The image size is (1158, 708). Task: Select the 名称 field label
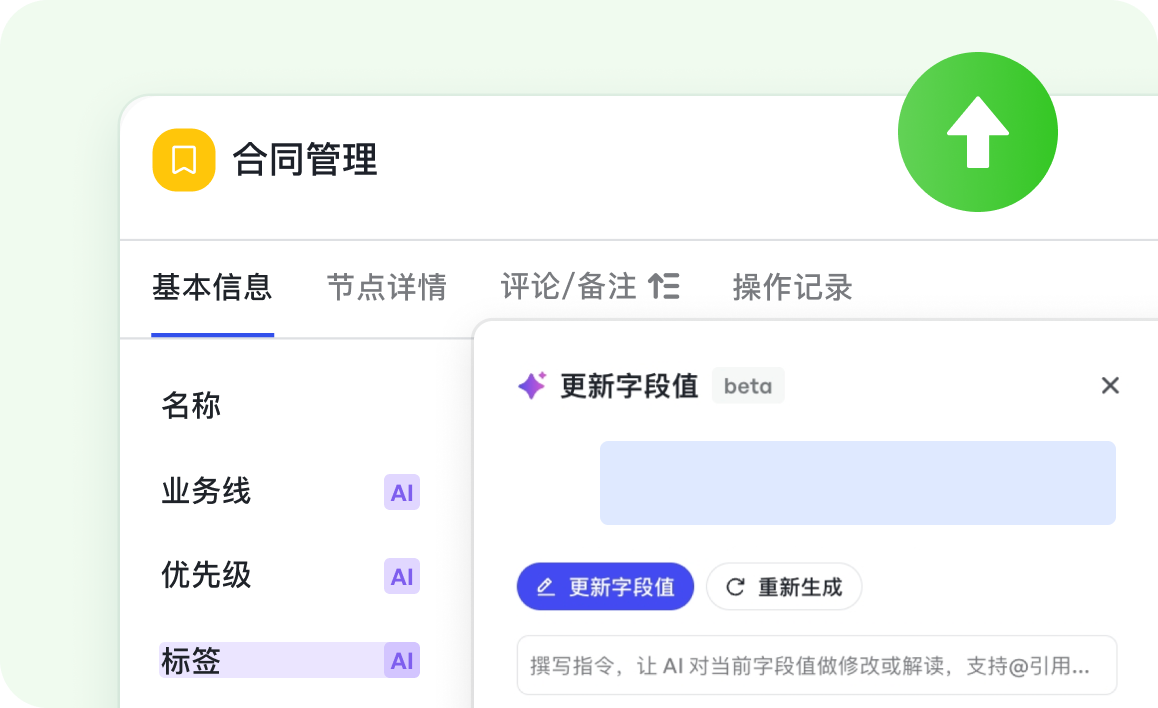191,406
